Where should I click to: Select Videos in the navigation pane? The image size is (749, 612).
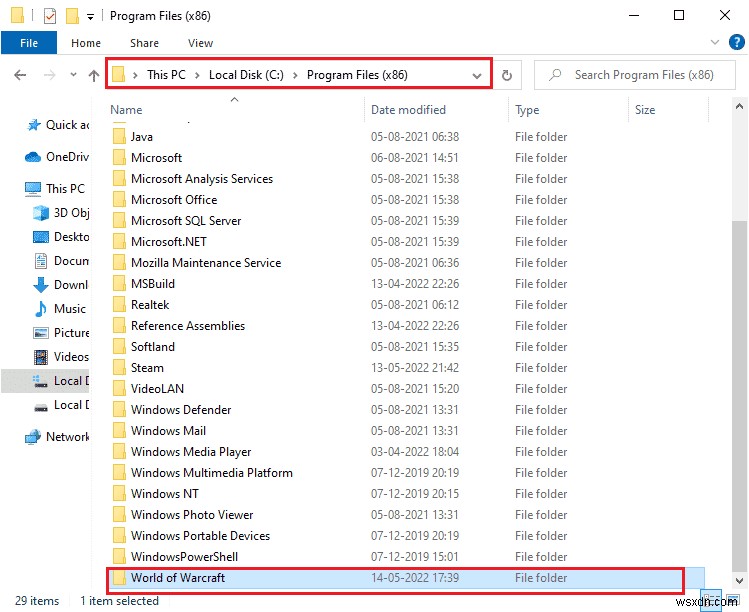(x=61, y=357)
